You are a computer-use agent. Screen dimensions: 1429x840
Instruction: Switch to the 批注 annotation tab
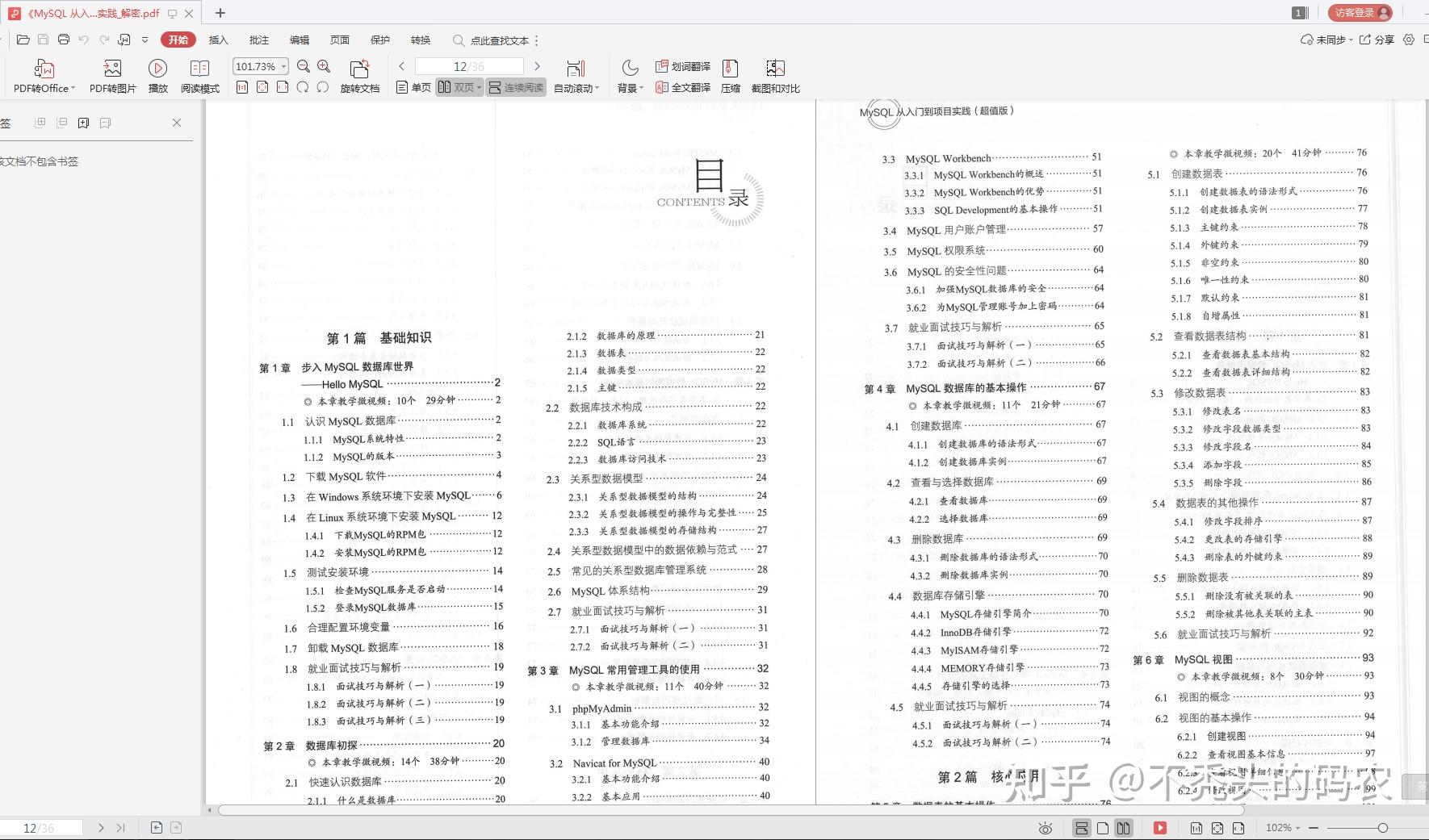(258, 40)
